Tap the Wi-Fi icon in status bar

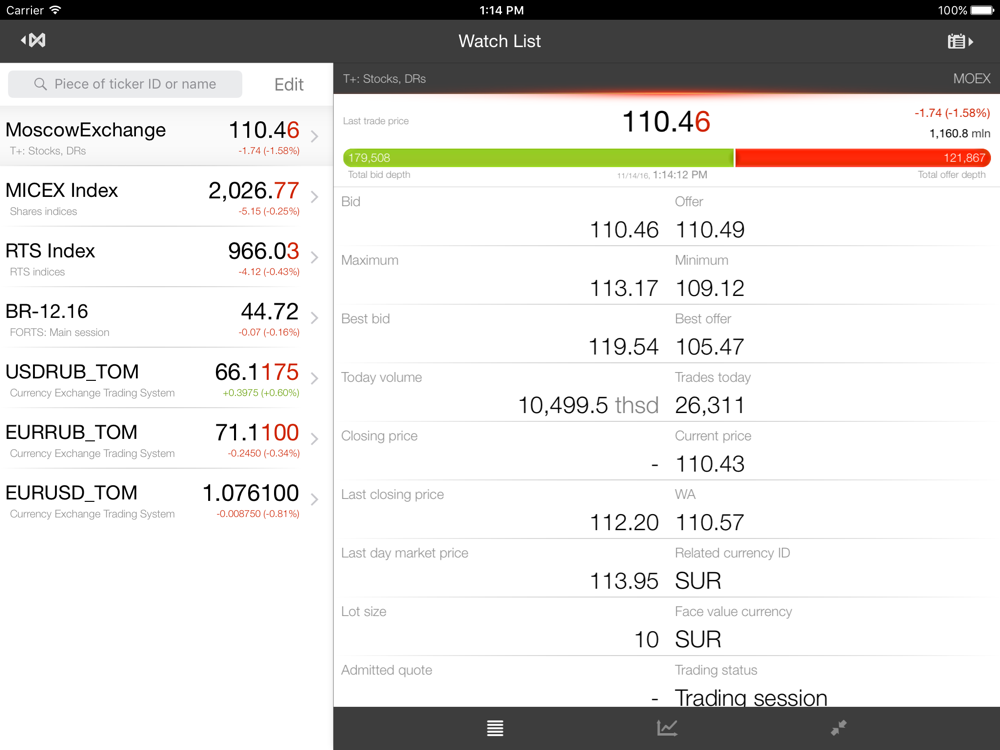pos(55,10)
